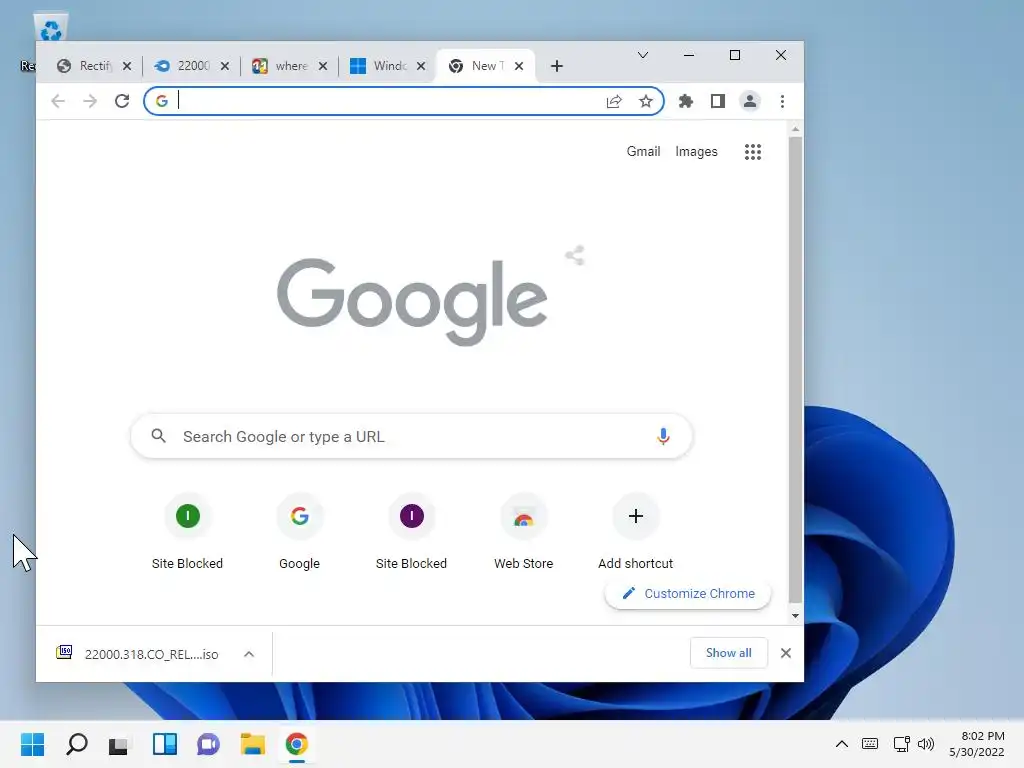Image resolution: width=1024 pixels, height=768 pixels.
Task: Open File Explorer from the taskbar
Action: click(252, 744)
